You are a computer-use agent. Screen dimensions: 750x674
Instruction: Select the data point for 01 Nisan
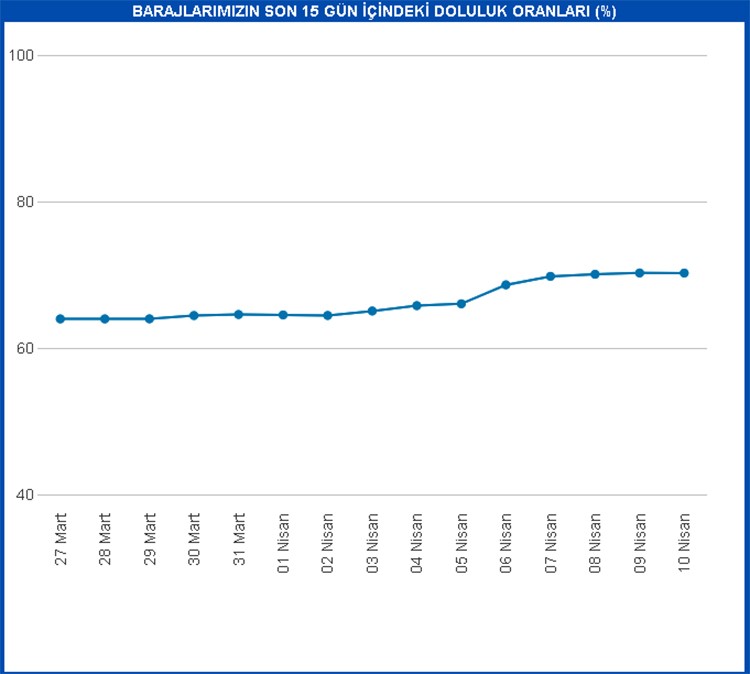pyautogui.click(x=283, y=315)
